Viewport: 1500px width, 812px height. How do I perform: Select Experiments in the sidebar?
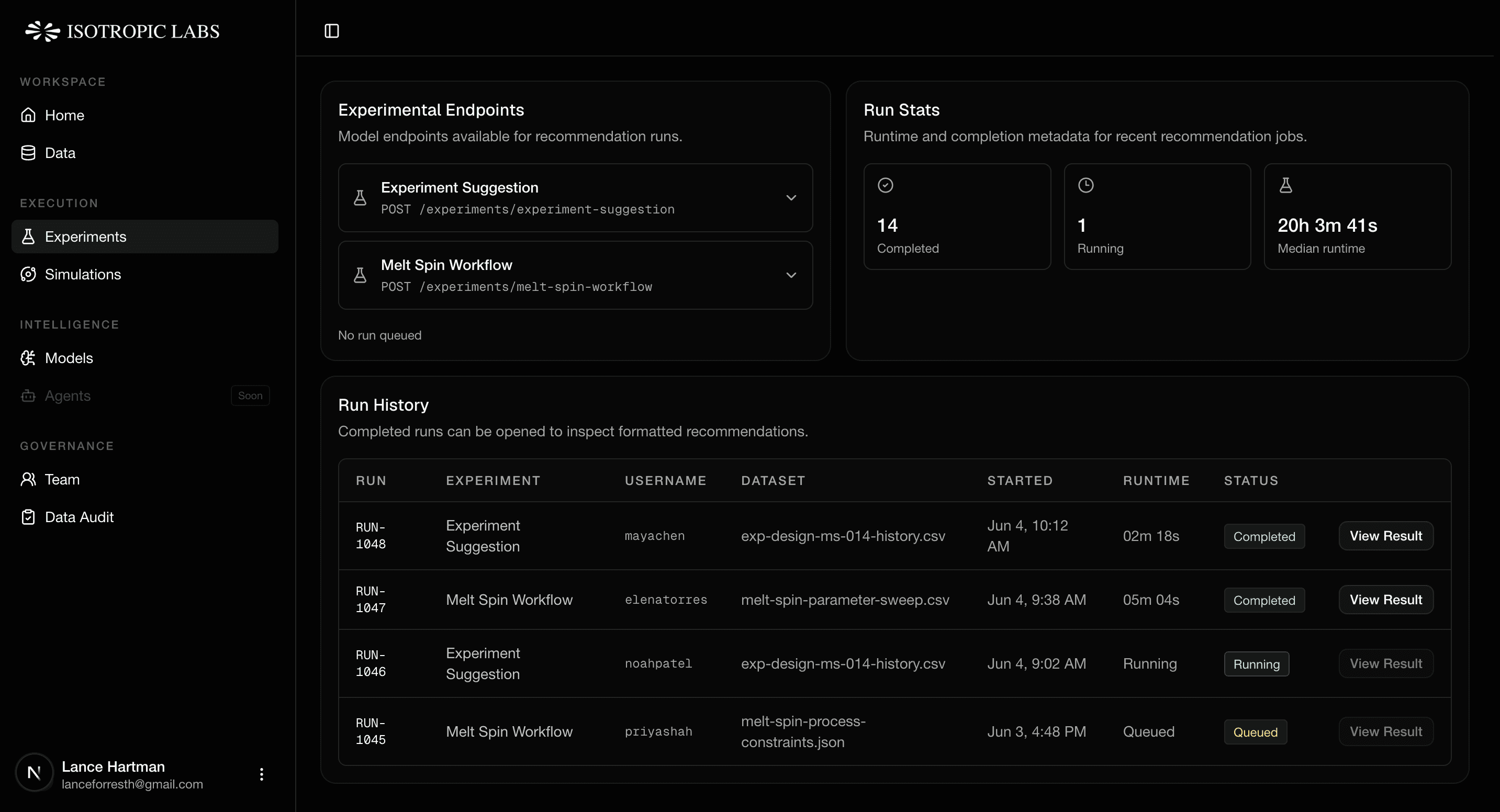point(145,237)
